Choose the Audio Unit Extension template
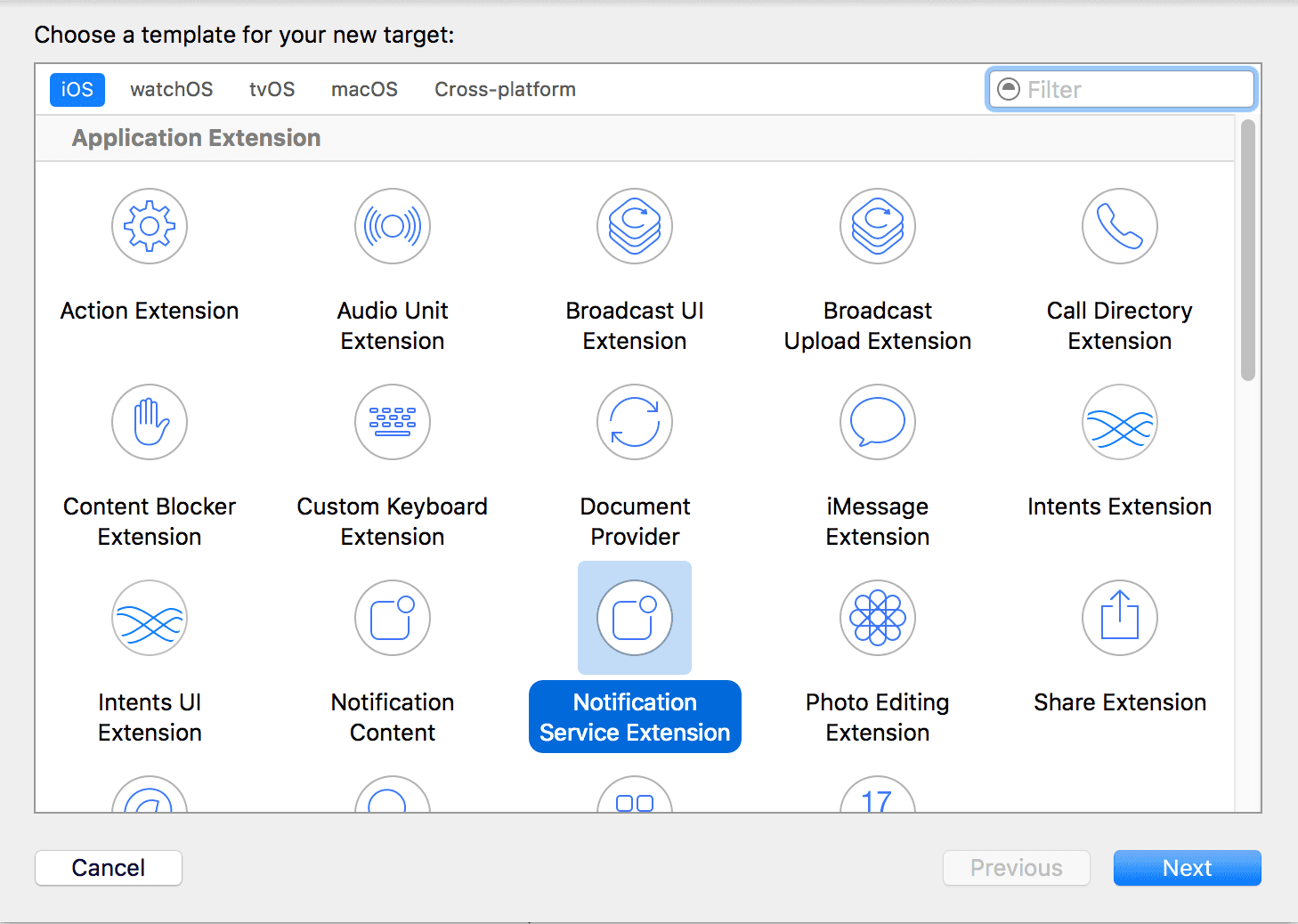The image size is (1298, 924). tap(393, 226)
